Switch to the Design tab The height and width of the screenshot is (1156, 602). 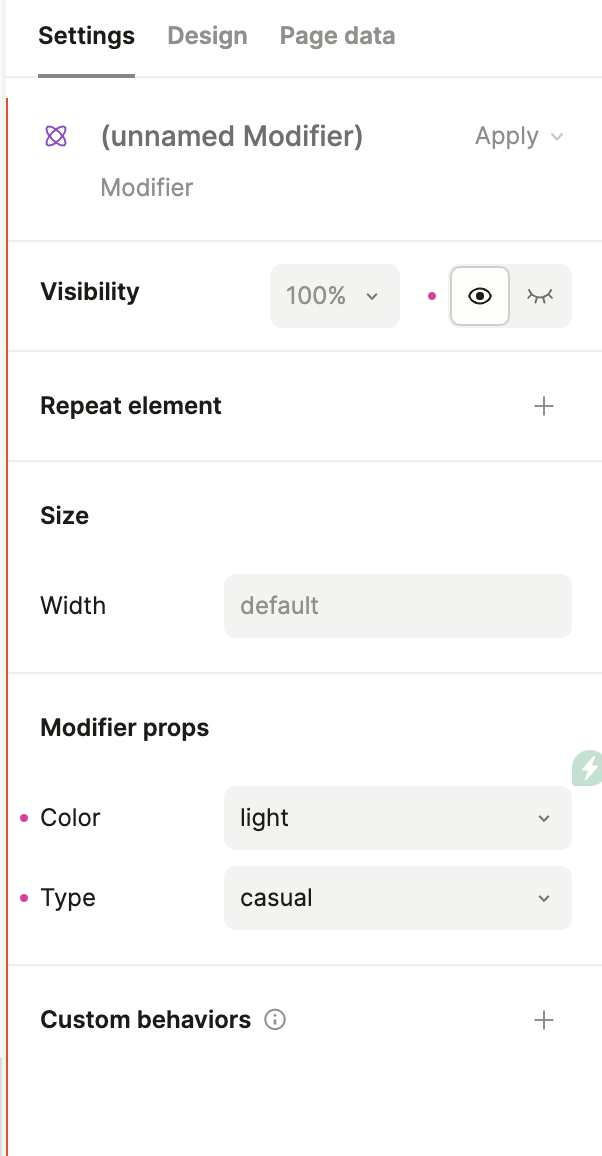click(207, 36)
